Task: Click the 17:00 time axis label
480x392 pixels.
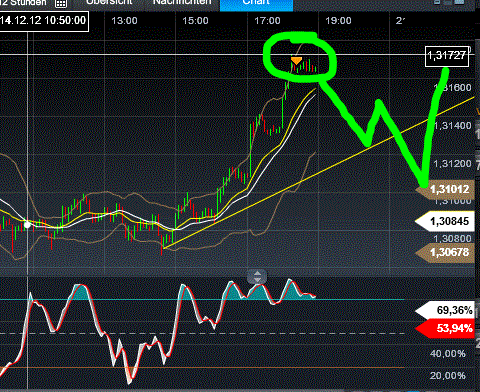Action: [267, 21]
